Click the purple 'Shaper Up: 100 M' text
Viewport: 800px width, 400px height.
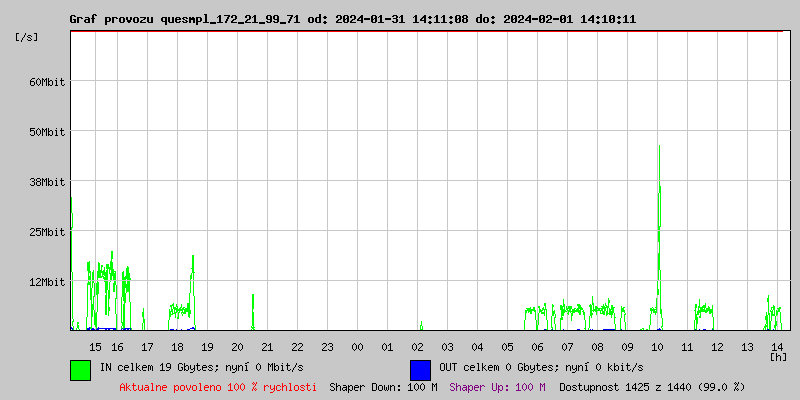point(497,387)
